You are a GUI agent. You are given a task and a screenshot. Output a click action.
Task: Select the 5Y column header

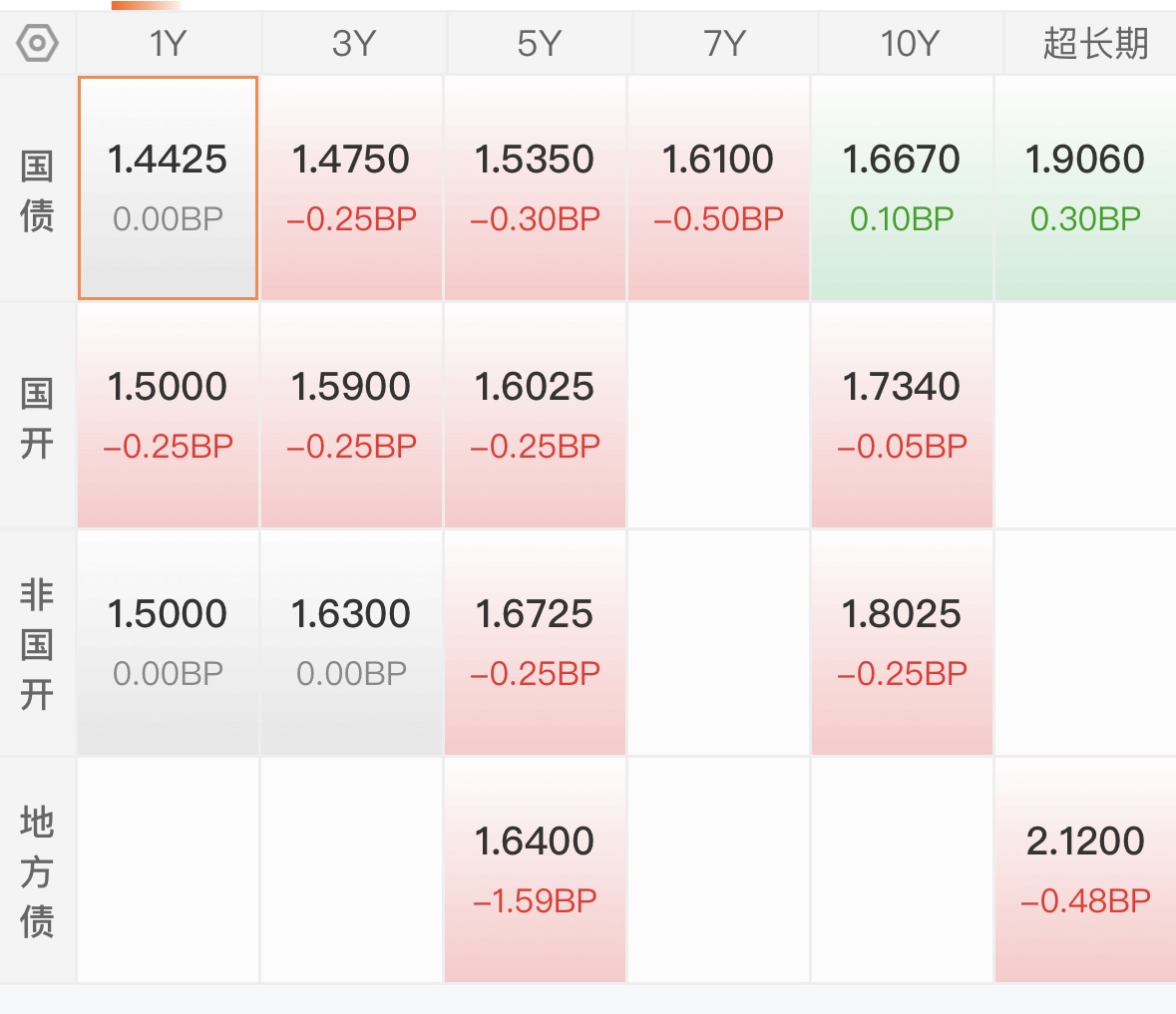click(x=538, y=43)
